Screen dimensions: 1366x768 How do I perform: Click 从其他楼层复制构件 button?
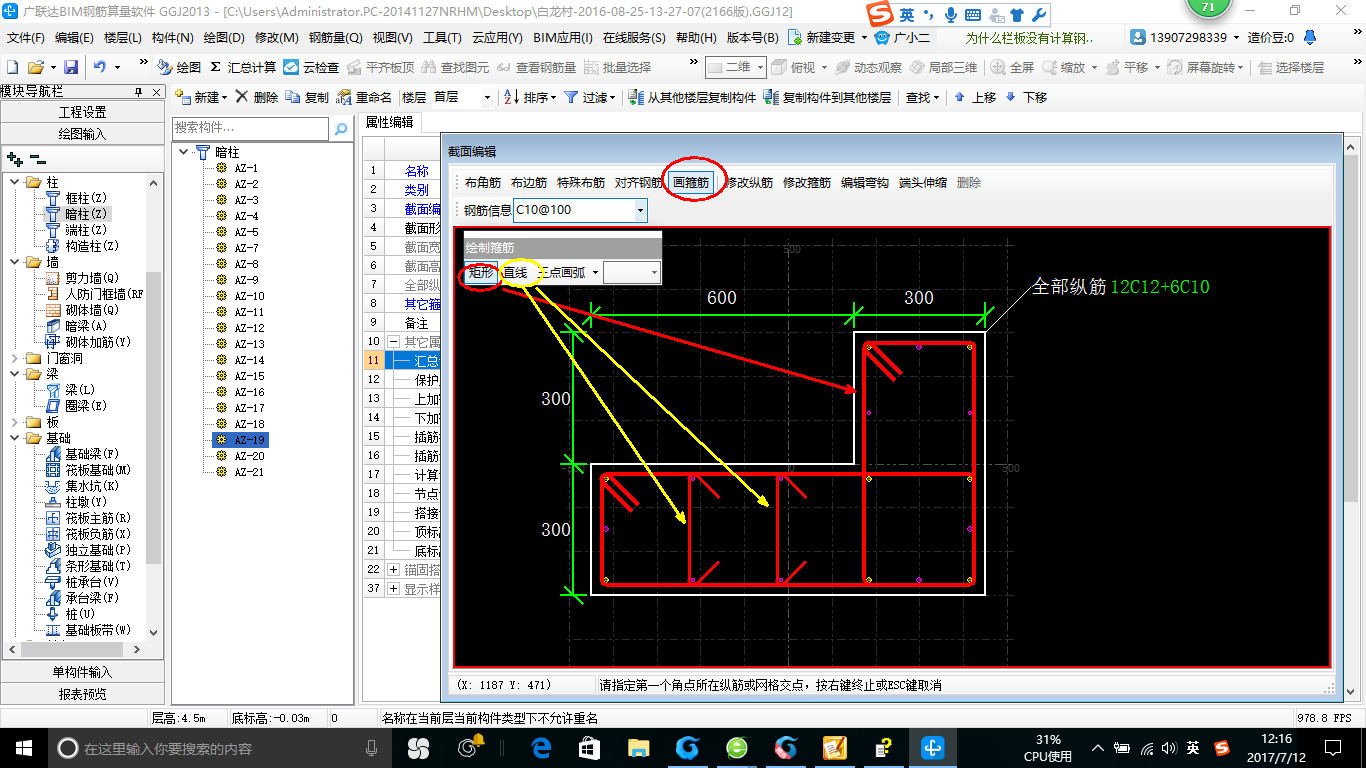point(692,97)
